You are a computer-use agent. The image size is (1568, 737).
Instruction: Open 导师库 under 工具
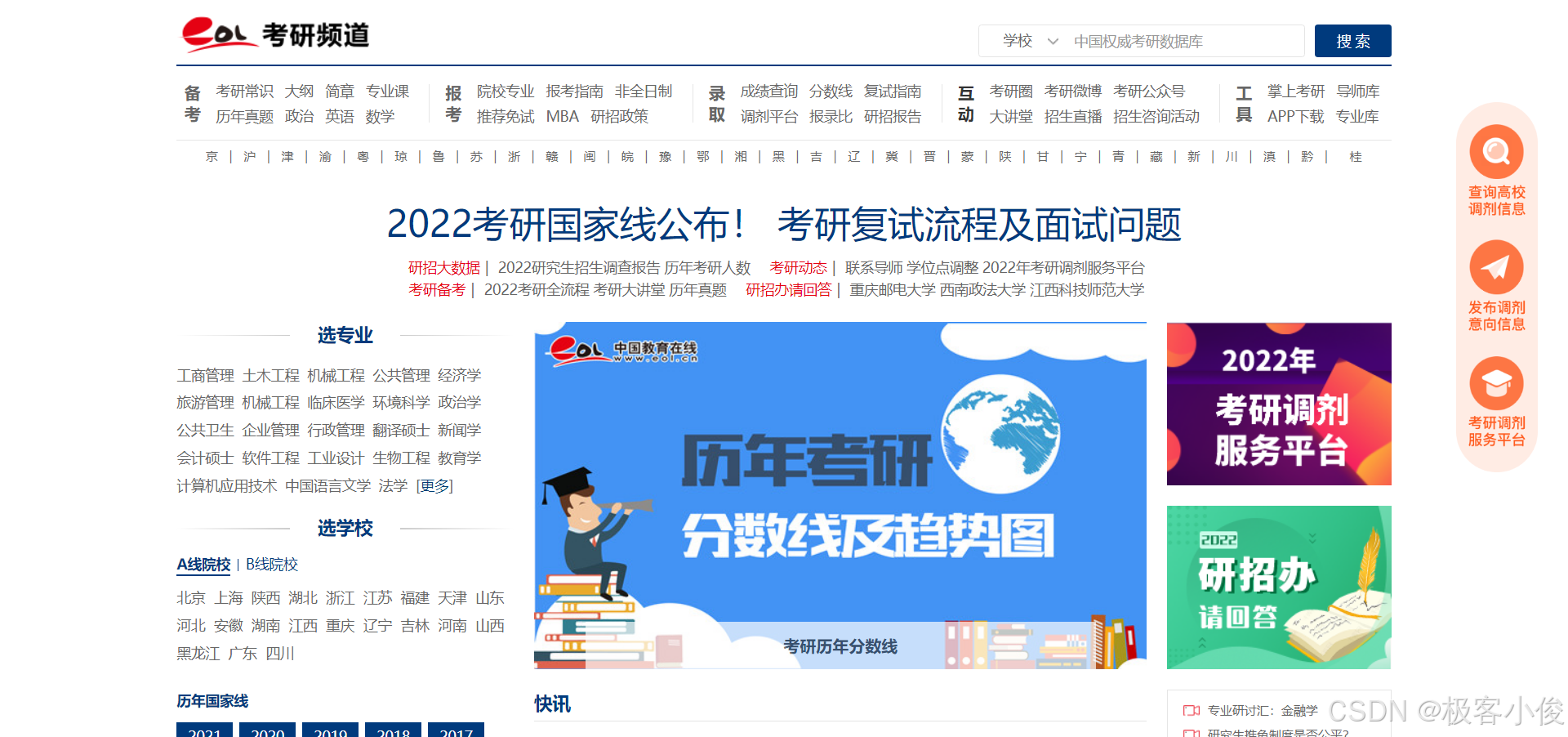coord(1358,92)
